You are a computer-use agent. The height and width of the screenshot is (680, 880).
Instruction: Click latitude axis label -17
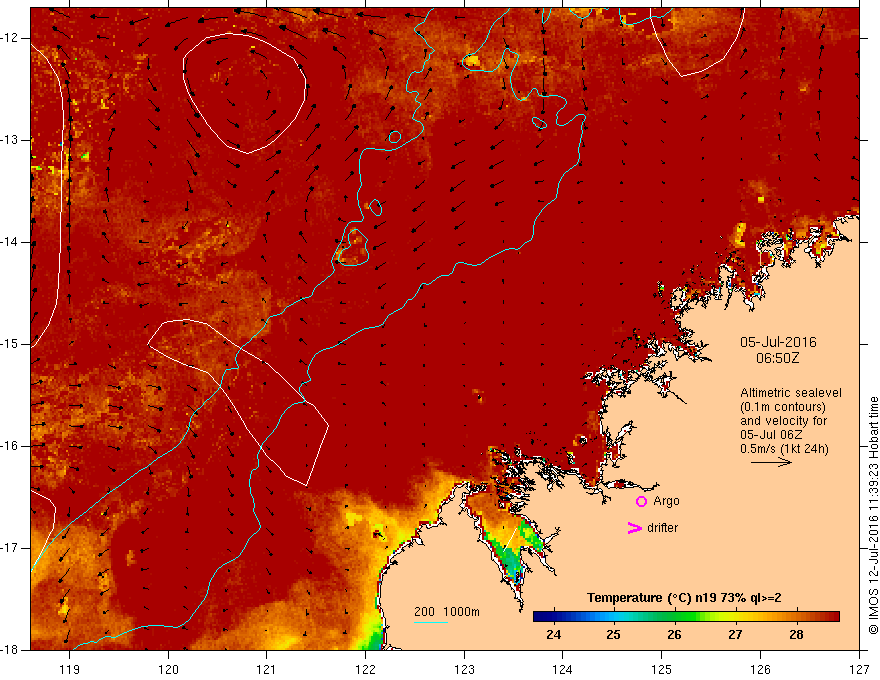11,548
